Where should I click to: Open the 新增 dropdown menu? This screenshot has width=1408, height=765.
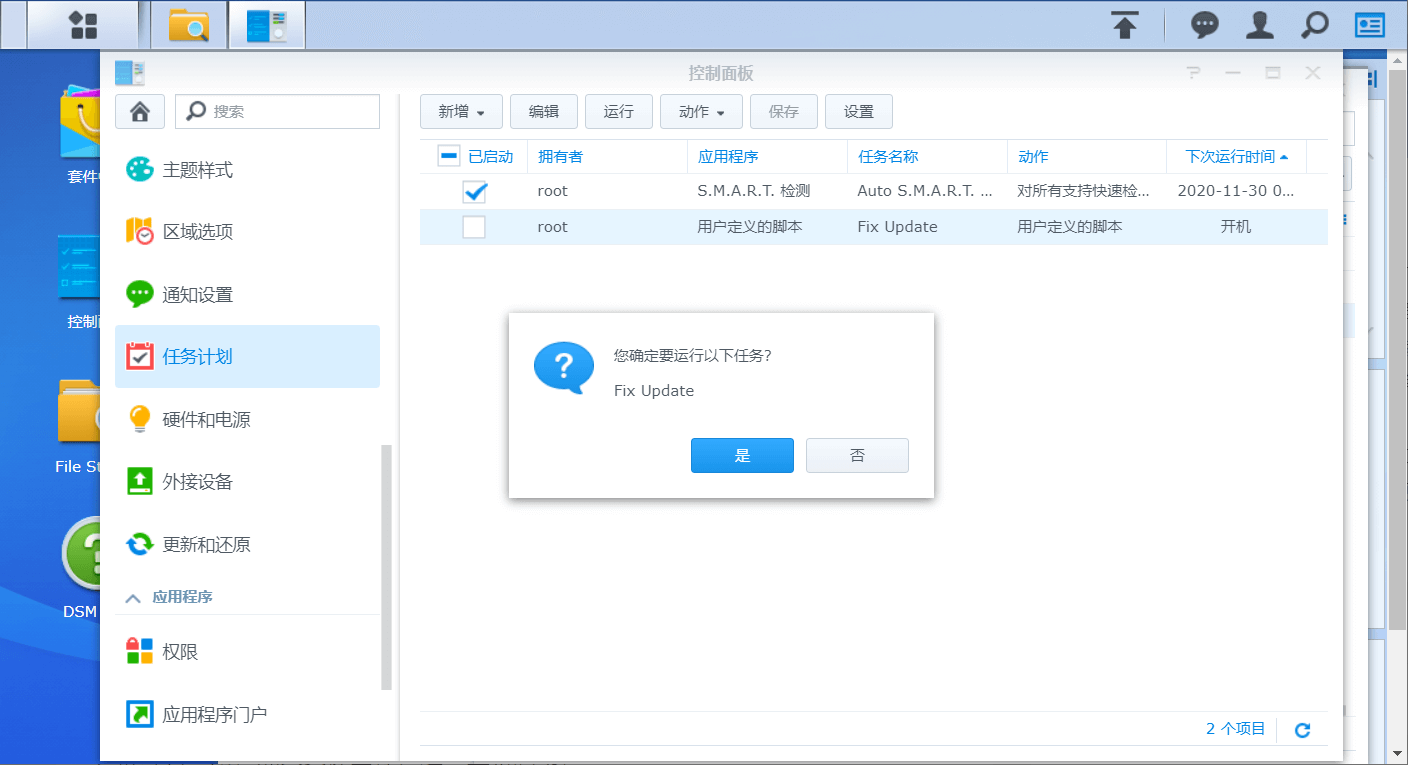tap(461, 111)
